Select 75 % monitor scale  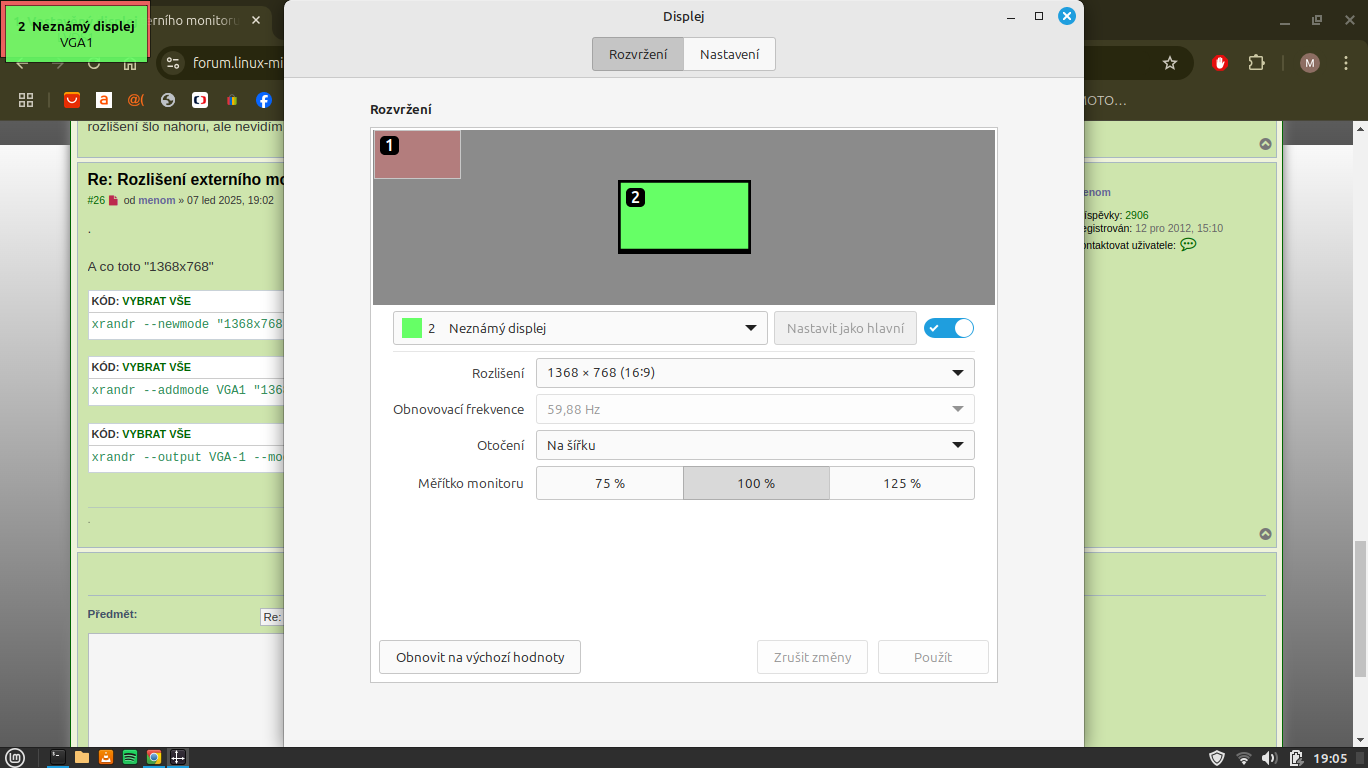point(609,483)
